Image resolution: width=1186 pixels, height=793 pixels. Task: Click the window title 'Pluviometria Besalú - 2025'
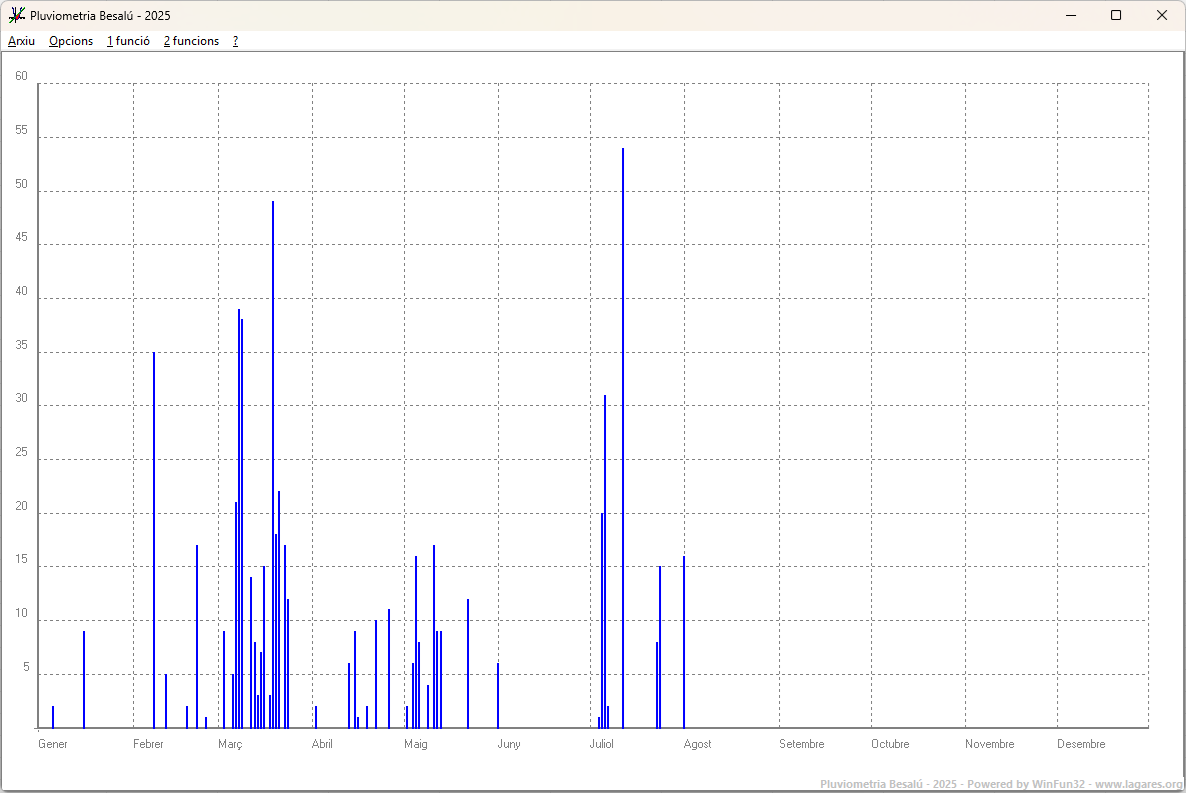[x=100, y=15]
